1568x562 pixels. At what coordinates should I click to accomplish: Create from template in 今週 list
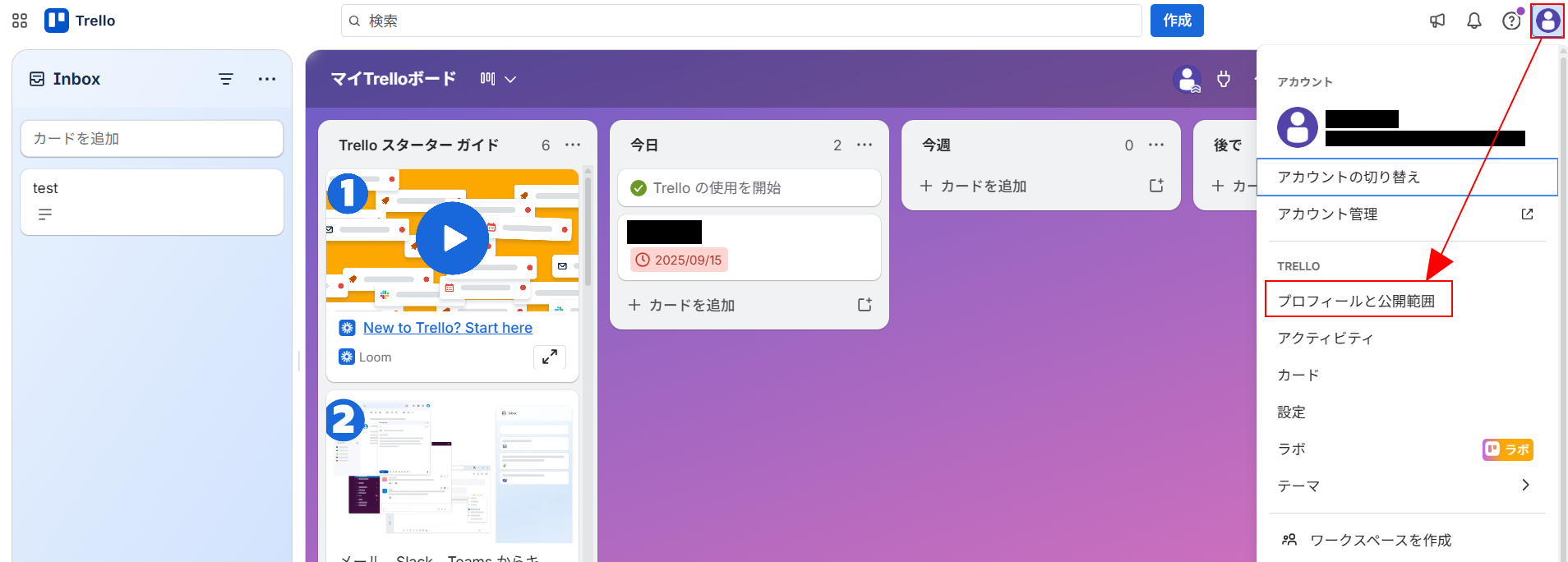(1156, 186)
